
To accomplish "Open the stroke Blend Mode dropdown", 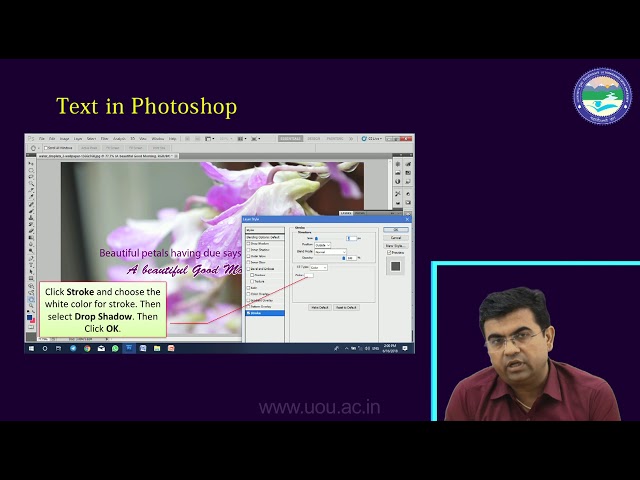I will tap(331, 252).
